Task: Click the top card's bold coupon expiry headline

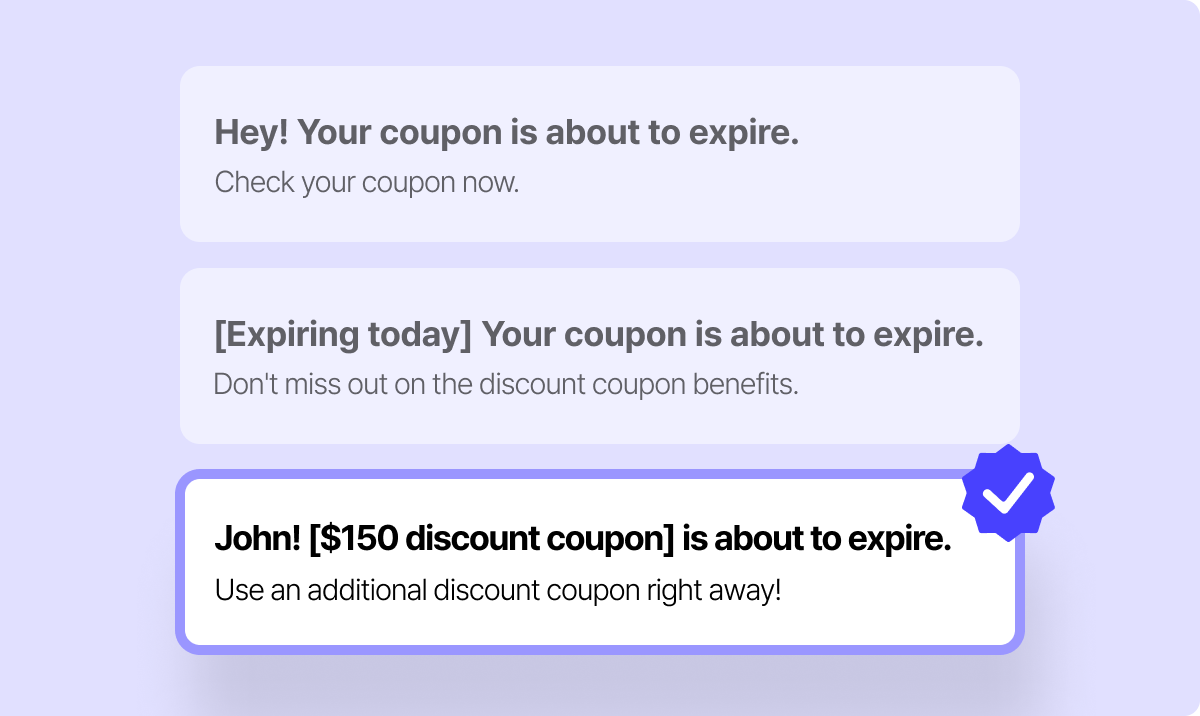Action: (506, 133)
